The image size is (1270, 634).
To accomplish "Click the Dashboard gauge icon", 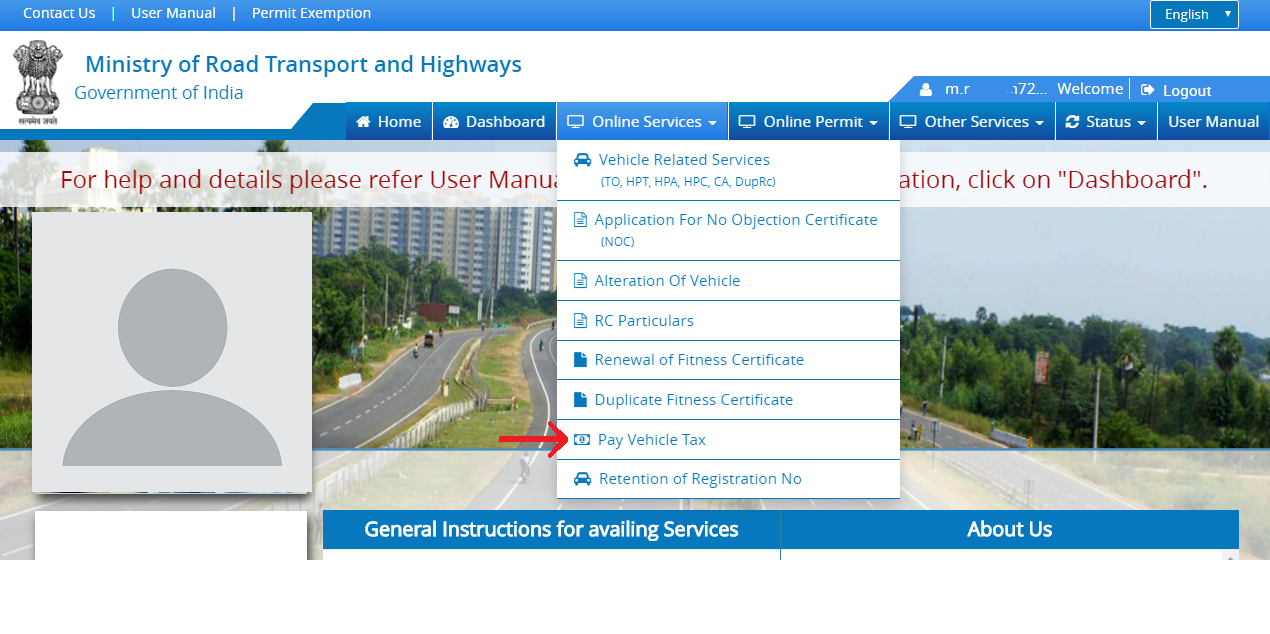I will click(450, 122).
